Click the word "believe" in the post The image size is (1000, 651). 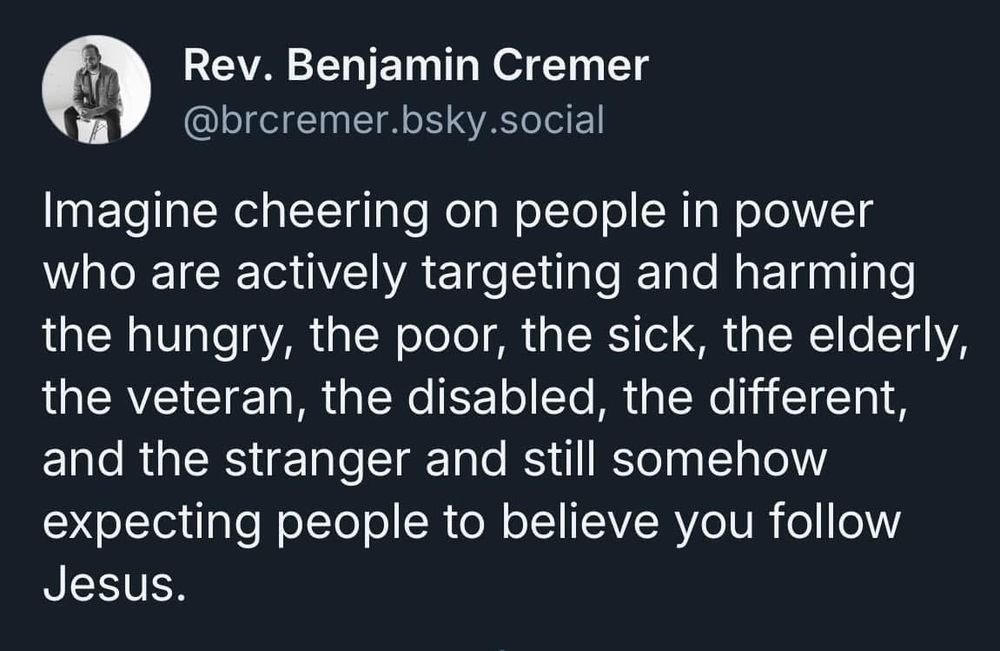tap(579, 520)
